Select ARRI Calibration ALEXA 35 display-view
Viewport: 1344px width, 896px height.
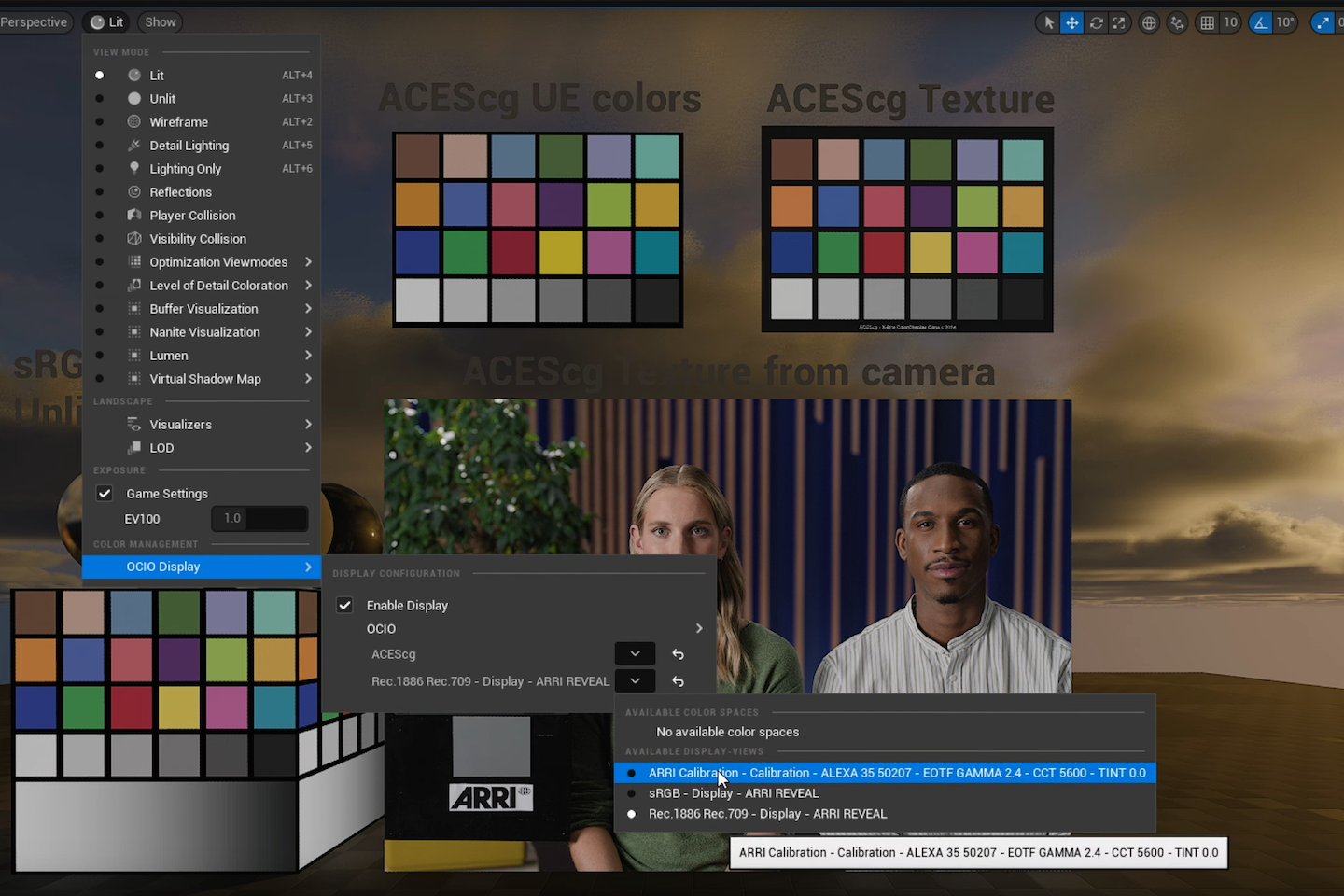click(x=885, y=773)
